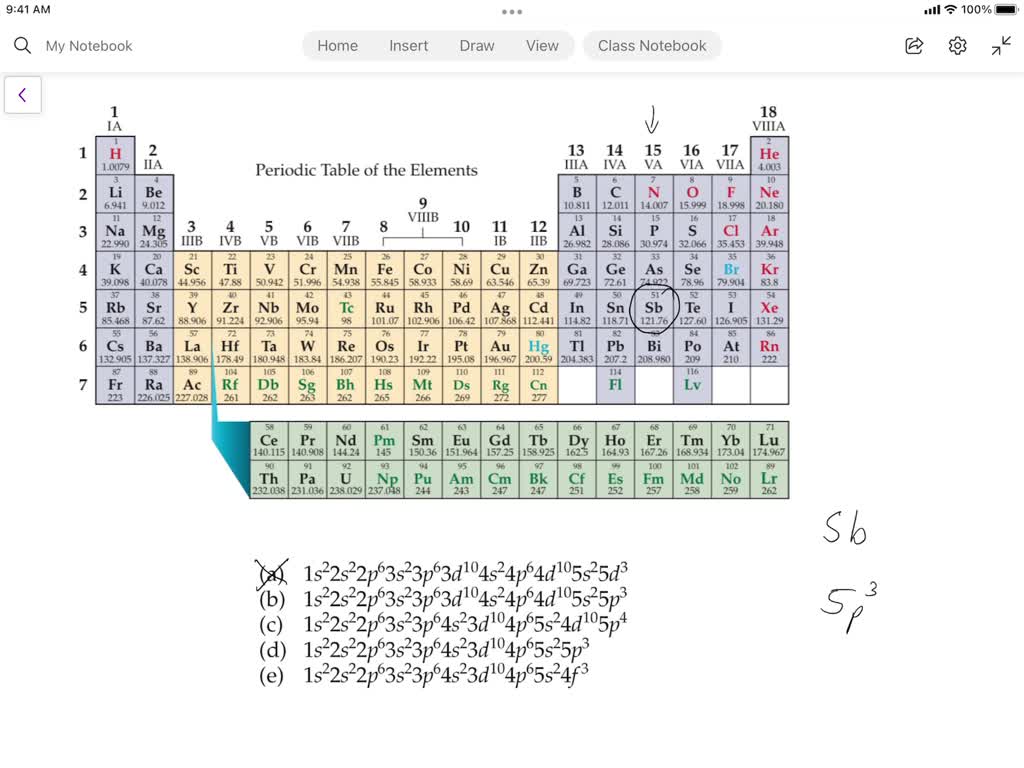Open the Class Notebook tab
Screen dimensions: 1024x768
pos(652,45)
